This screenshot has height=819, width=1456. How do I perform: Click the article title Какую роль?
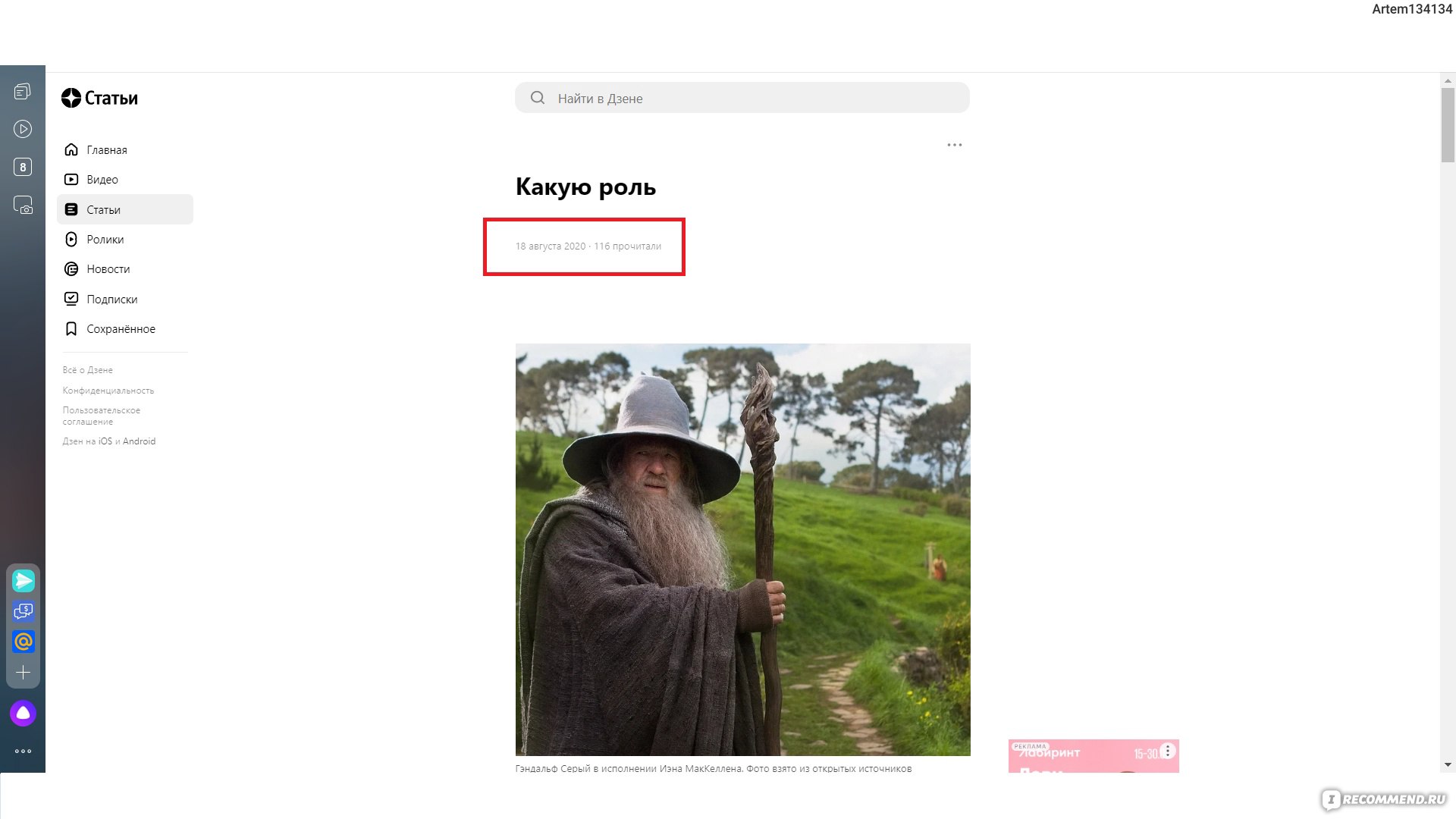click(x=585, y=187)
